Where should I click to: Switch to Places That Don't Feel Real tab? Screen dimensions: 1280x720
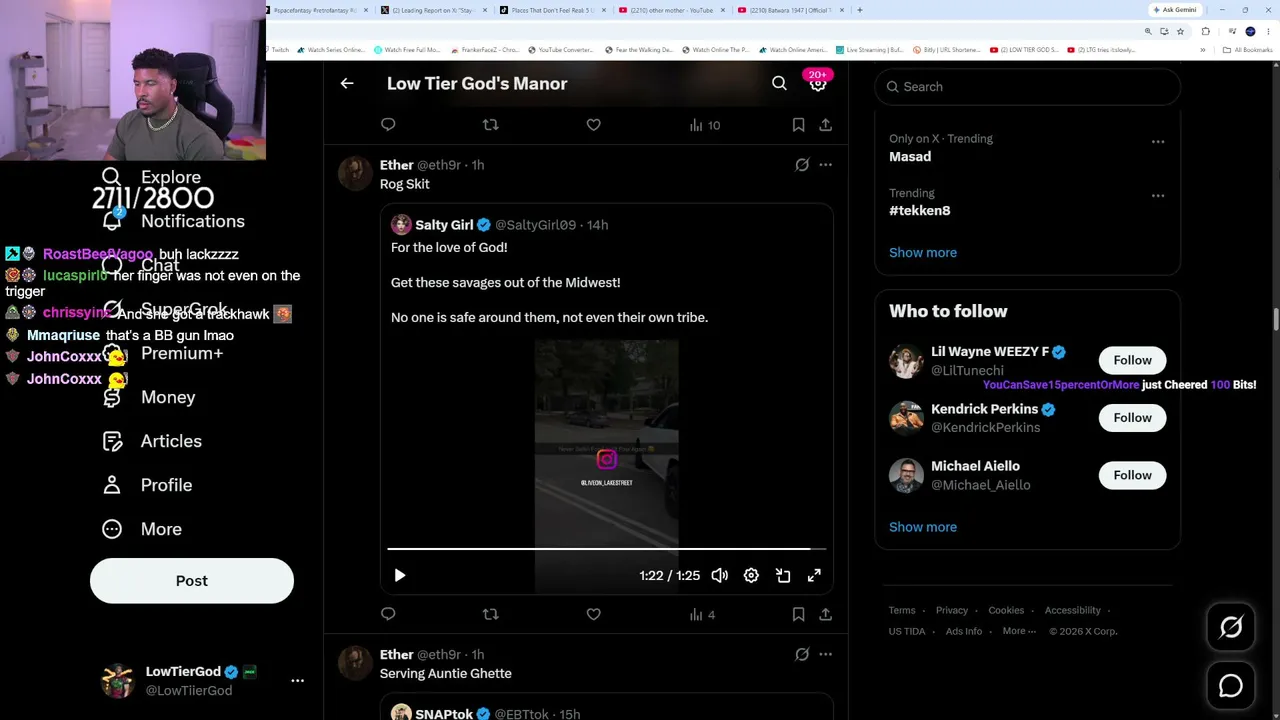tap(552, 10)
